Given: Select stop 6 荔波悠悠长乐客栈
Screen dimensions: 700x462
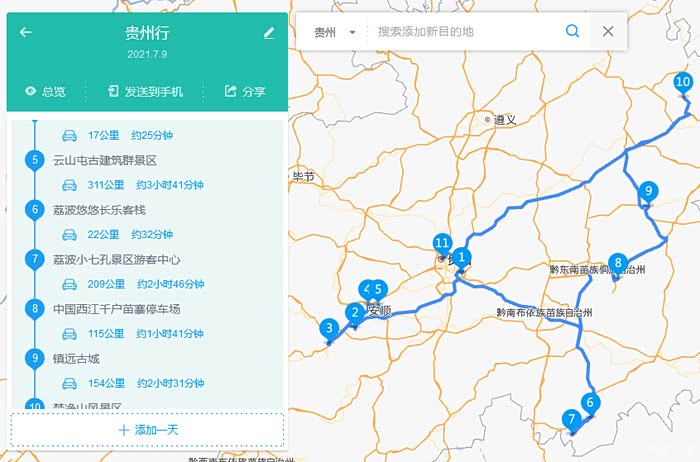Looking at the screenshot, I should 99,210.
